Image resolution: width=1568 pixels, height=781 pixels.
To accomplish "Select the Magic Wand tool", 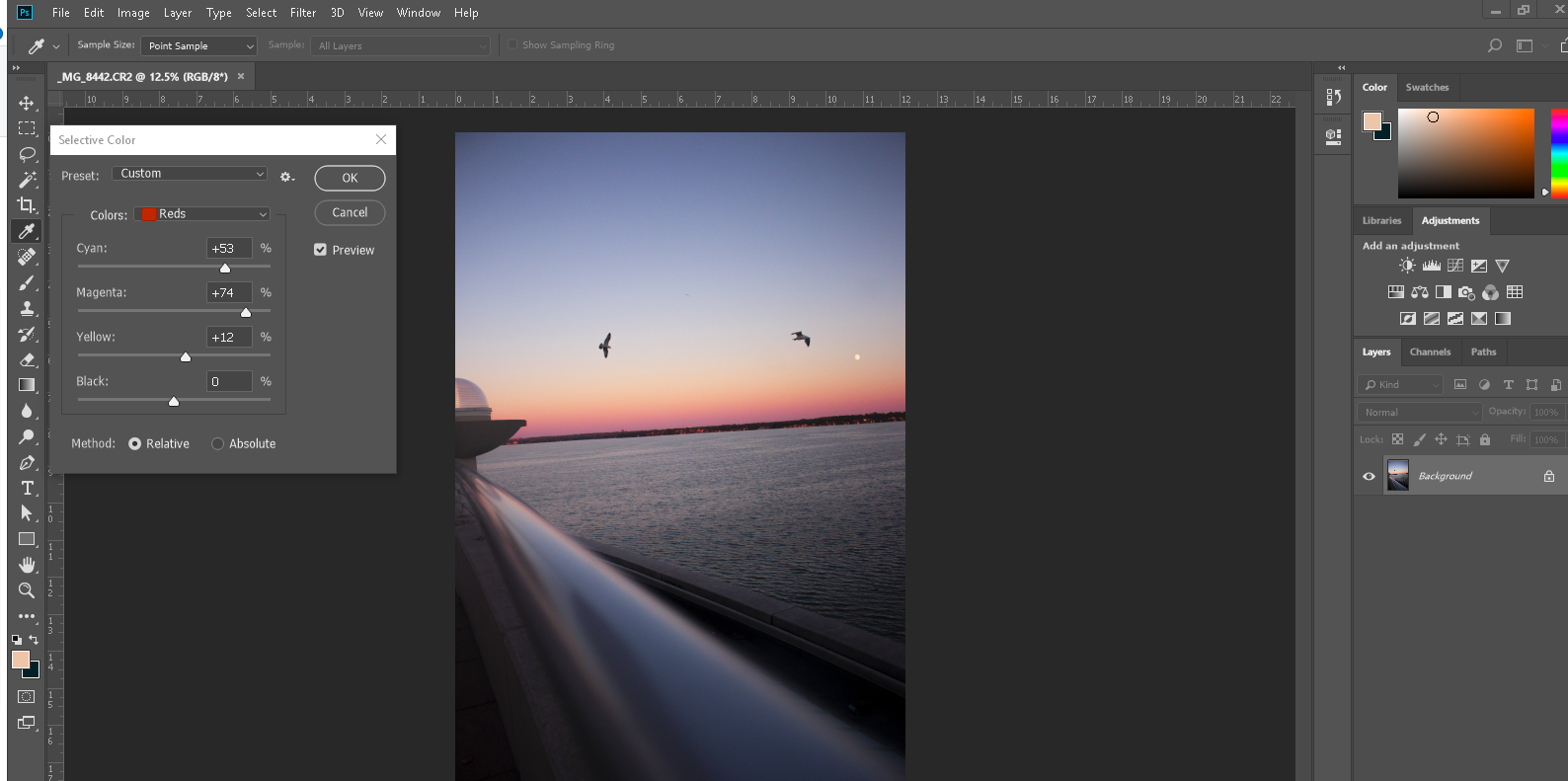I will pyautogui.click(x=27, y=180).
